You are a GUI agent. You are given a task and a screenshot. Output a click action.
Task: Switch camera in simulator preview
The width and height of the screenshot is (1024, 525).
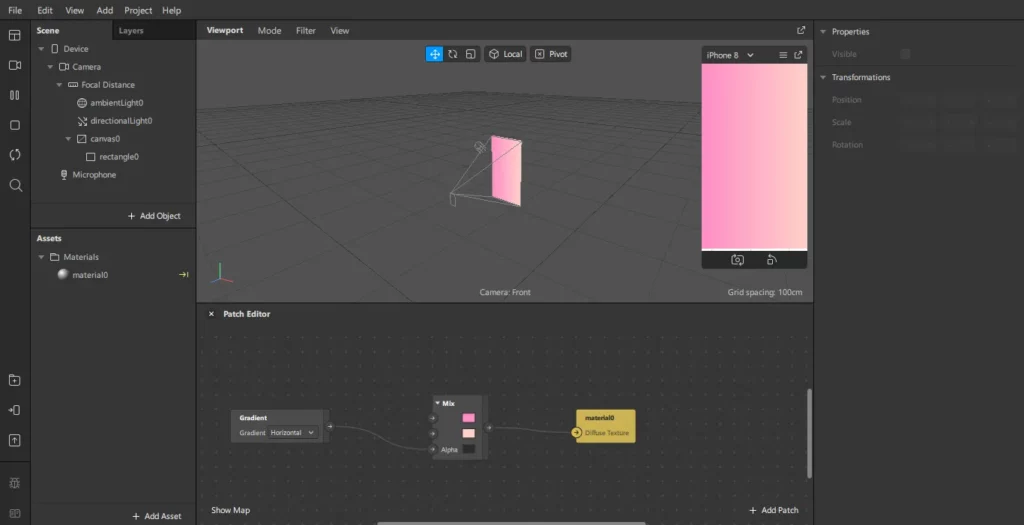(737, 260)
